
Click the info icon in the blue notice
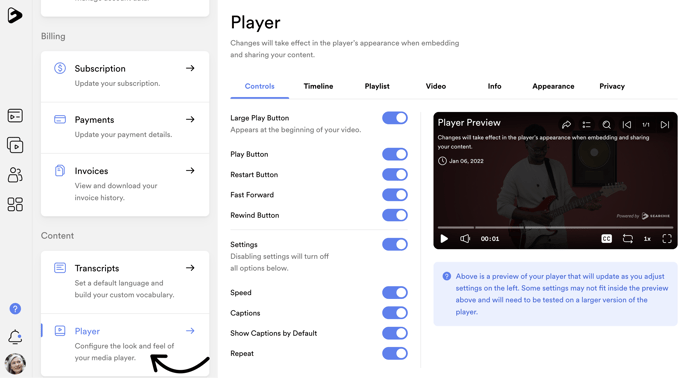[447, 276]
